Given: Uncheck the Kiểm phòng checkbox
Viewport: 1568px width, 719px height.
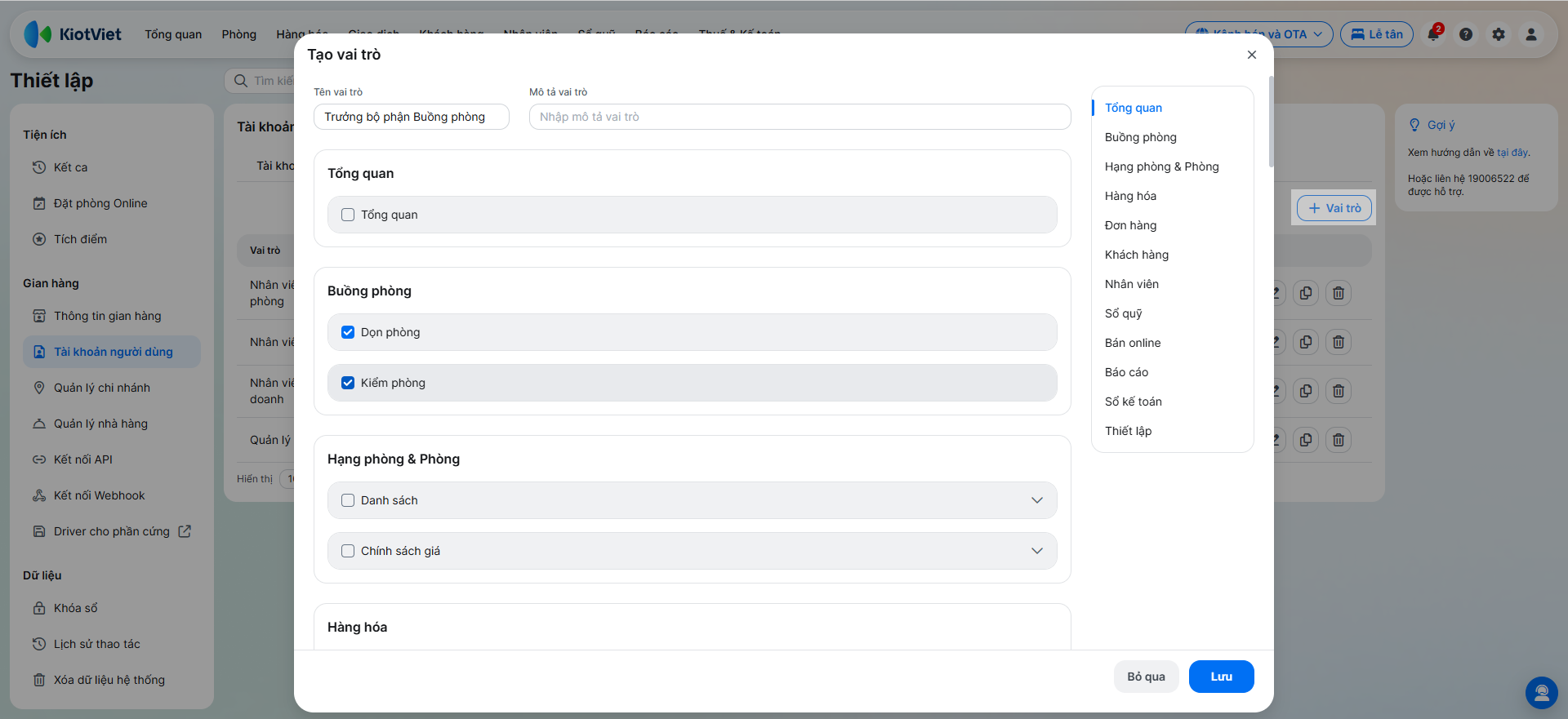Looking at the screenshot, I should [348, 383].
